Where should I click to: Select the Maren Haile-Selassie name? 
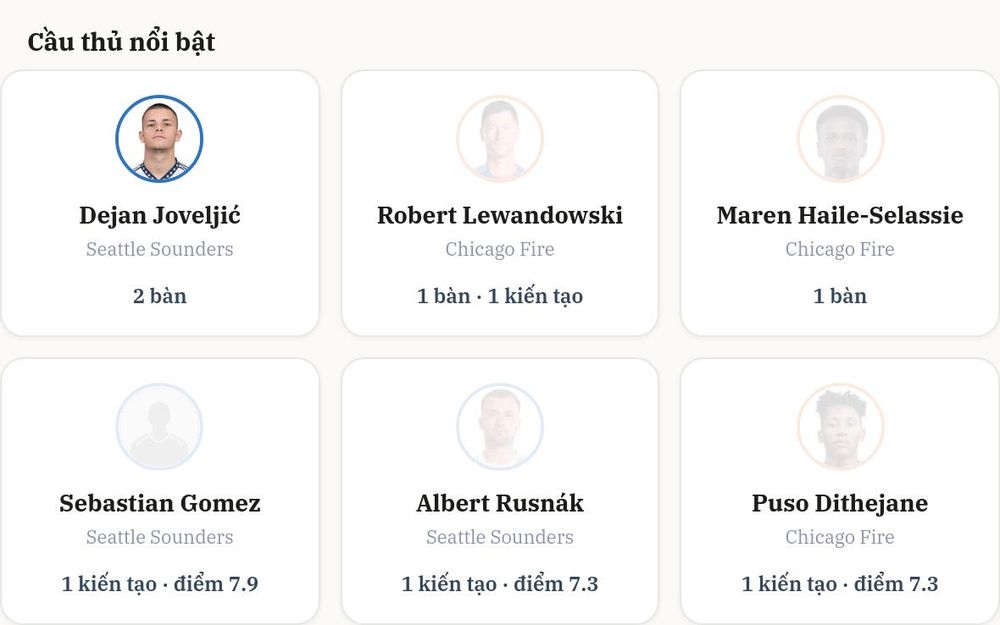tap(840, 216)
